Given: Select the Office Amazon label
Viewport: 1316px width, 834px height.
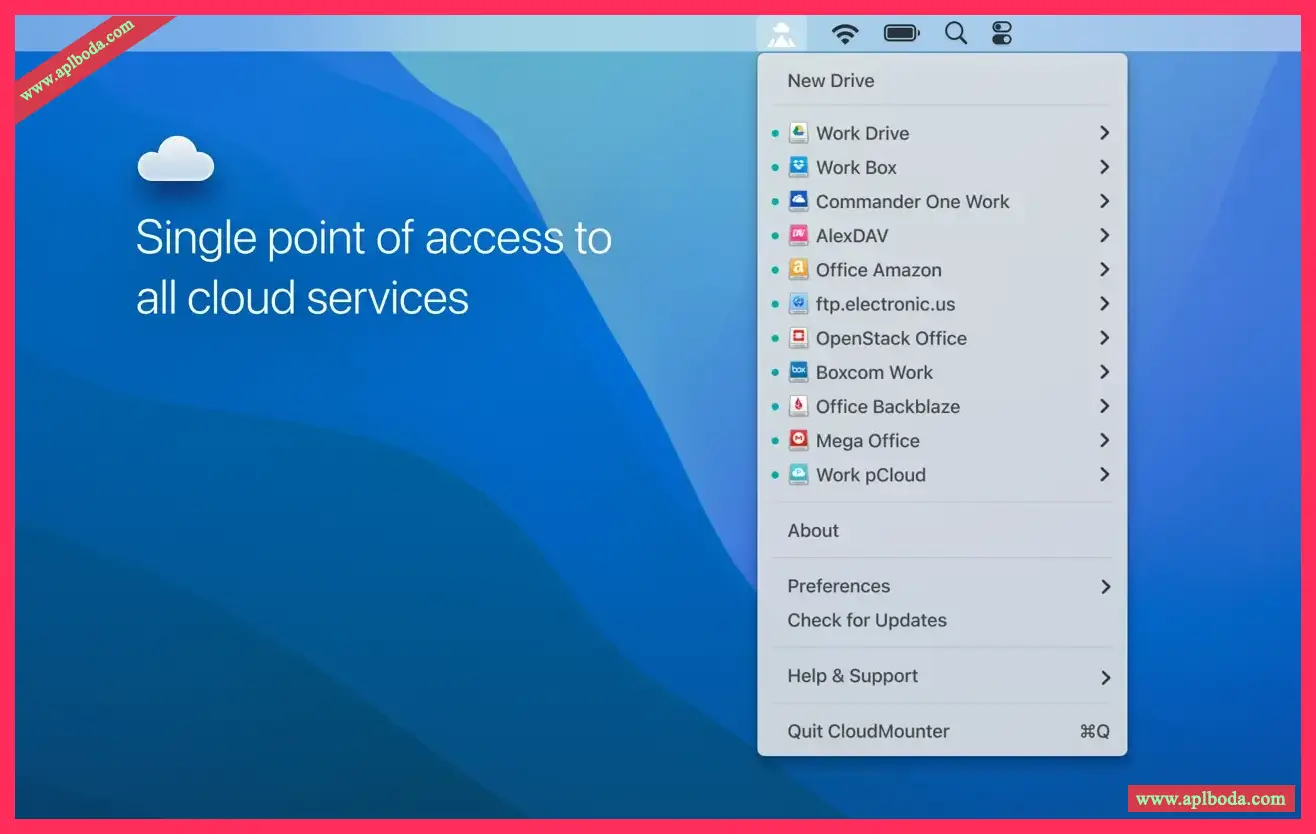Looking at the screenshot, I should pos(879,270).
